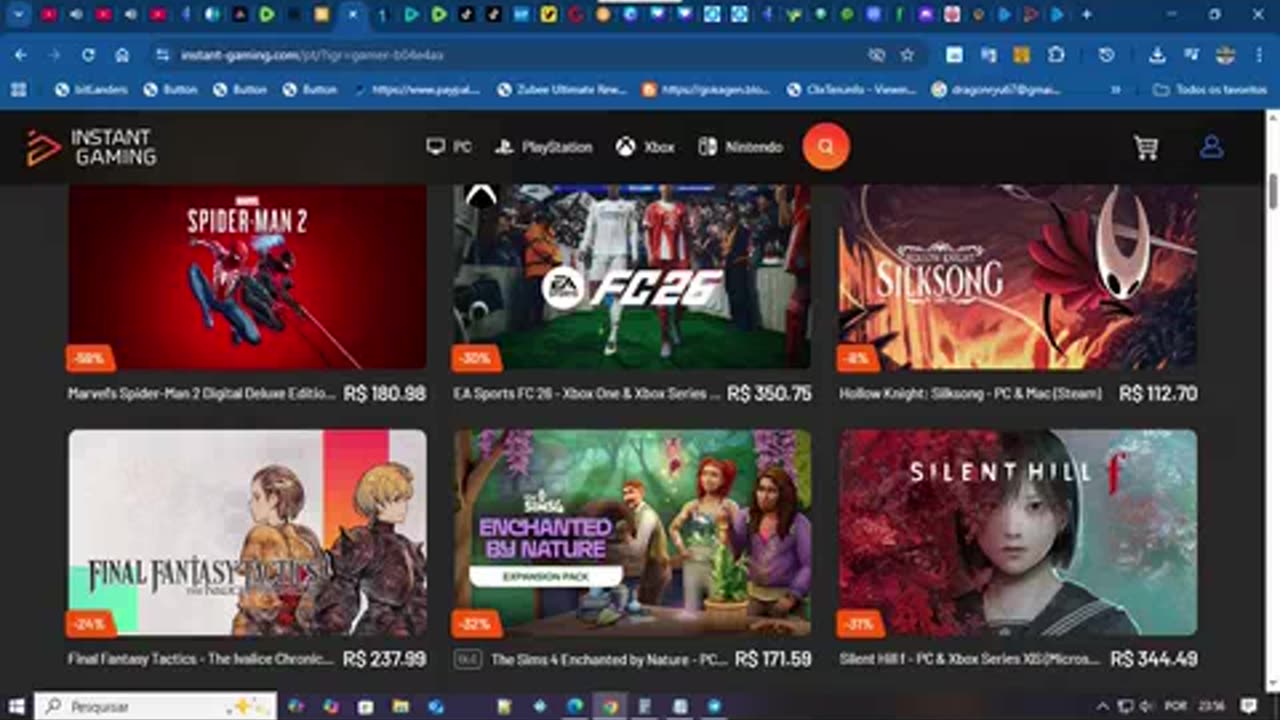Click the DLC tag beside The Sims 4
Viewport: 1280px width, 720px height.
click(x=467, y=660)
